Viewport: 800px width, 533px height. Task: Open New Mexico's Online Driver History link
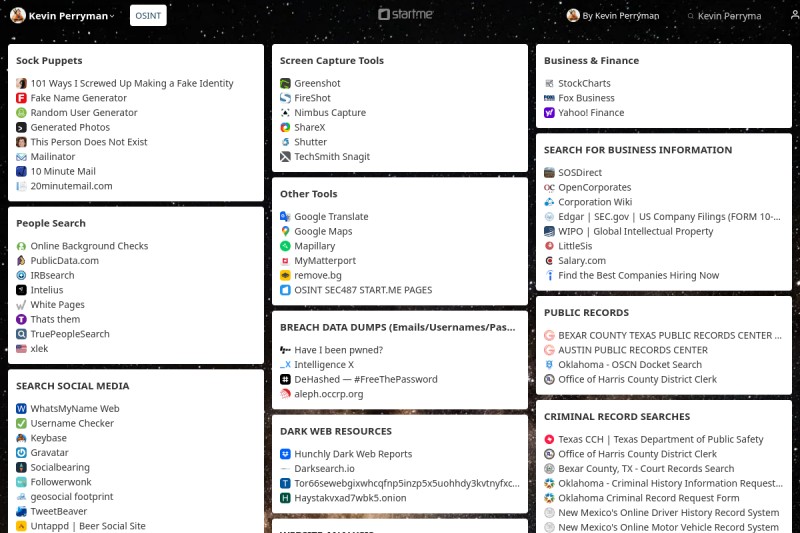[668, 513]
